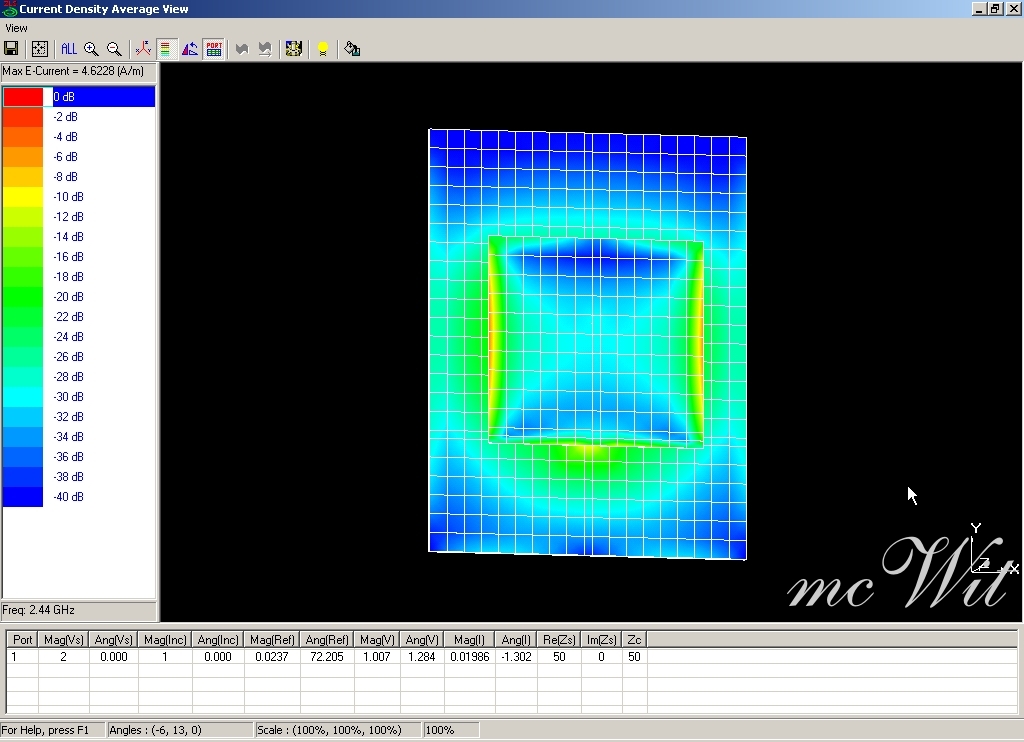Click the Save icon in toolbar
1024x742 pixels.
pyautogui.click(x=12, y=48)
